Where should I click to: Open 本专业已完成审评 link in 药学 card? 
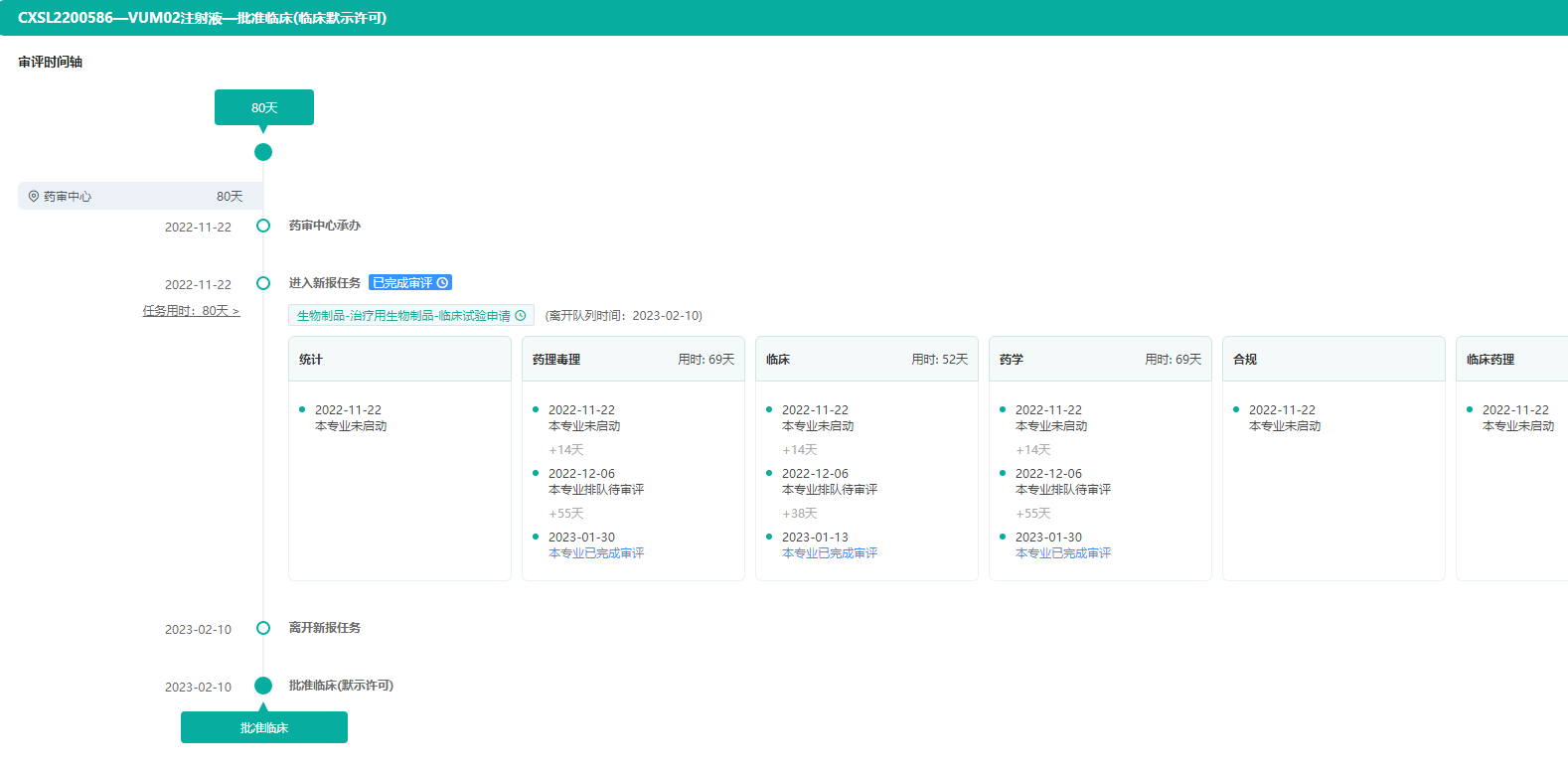point(1063,553)
